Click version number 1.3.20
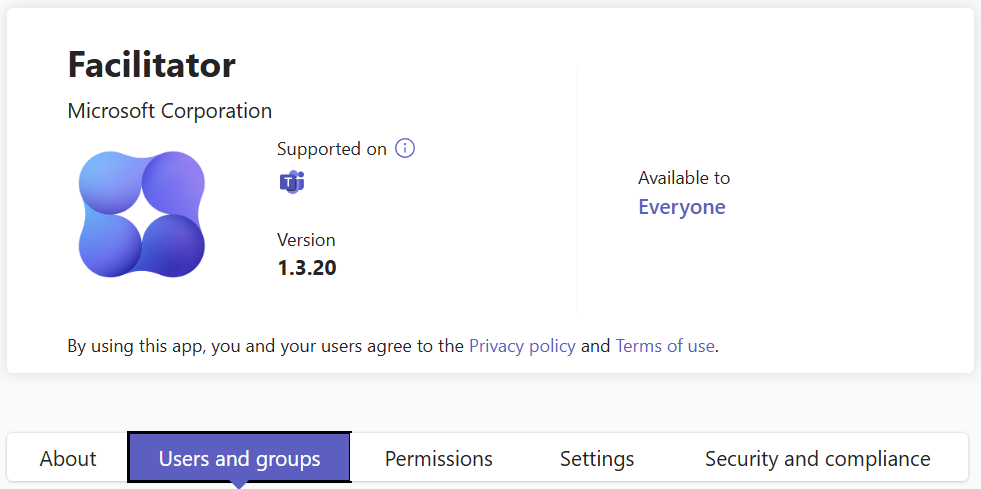Screen dimensions: 981x489 coord(307,268)
